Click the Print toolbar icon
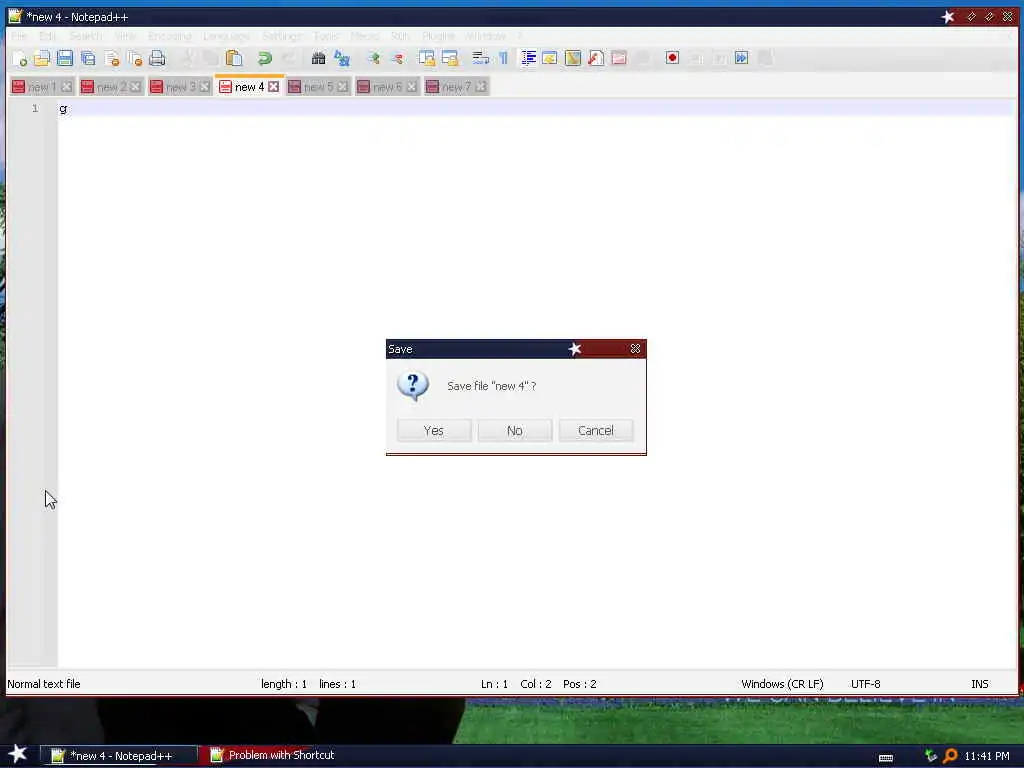The height and width of the screenshot is (768, 1024). [157, 59]
